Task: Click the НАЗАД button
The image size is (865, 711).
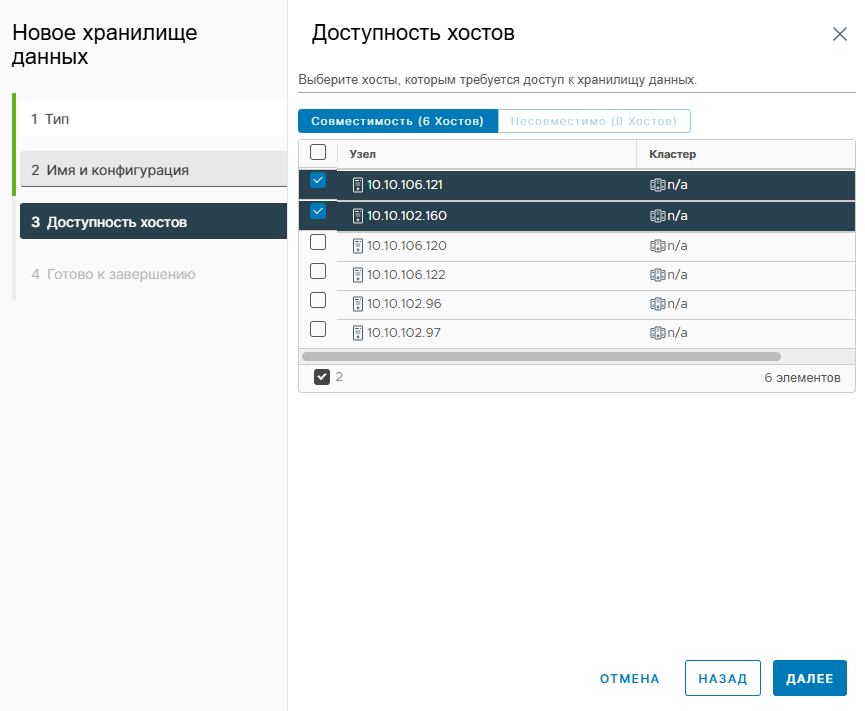Action: coord(723,678)
